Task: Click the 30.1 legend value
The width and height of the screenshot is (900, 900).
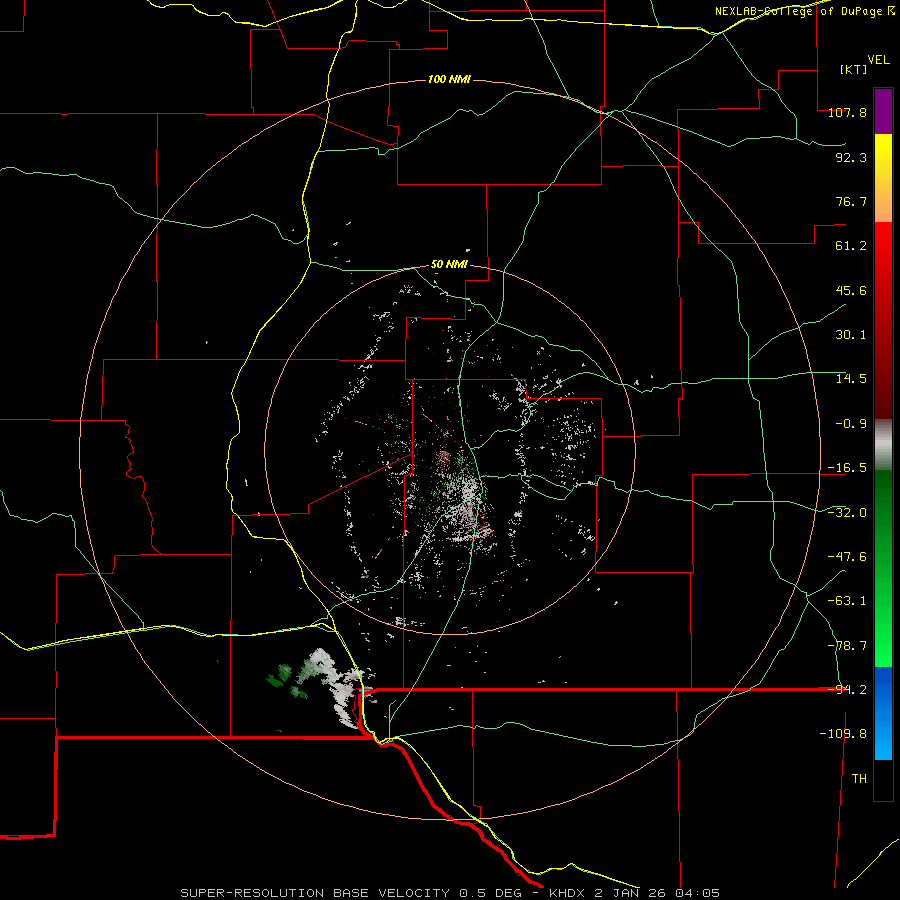Action: tap(851, 335)
